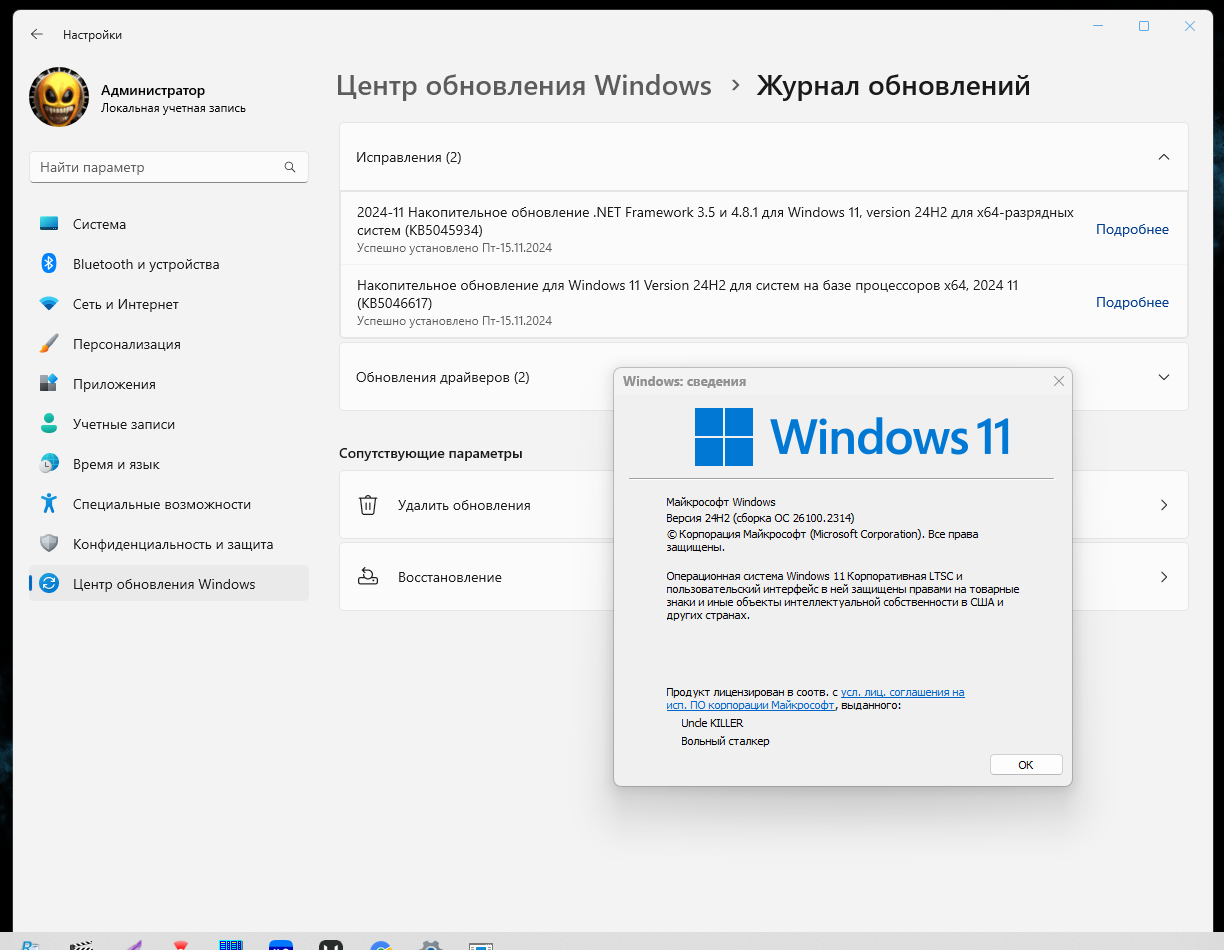Click the Windows: сведения title bar text
This screenshot has width=1224, height=950.
pos(684,381)
